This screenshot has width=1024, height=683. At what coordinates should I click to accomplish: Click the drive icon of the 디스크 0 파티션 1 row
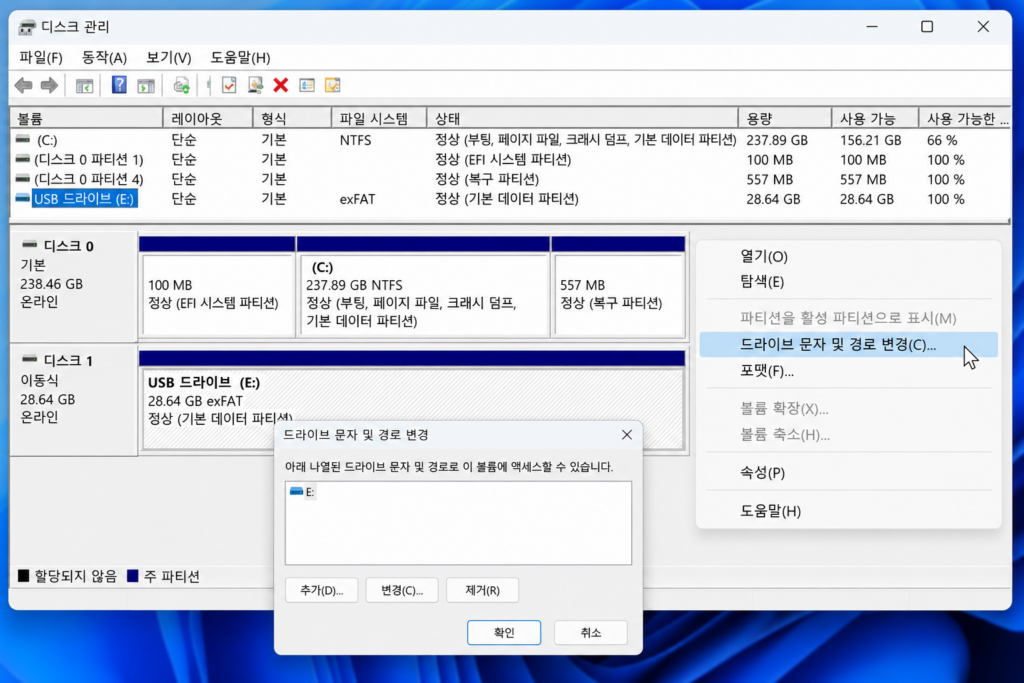coord(23,159)
